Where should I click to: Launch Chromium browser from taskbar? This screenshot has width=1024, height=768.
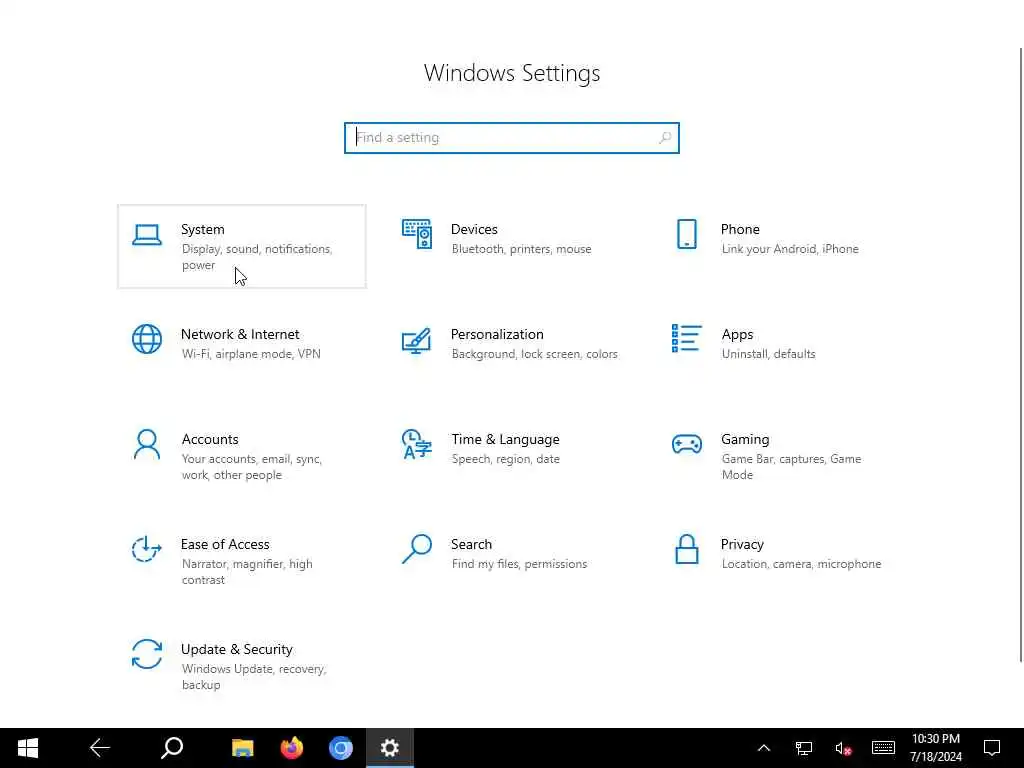[340, 748]
